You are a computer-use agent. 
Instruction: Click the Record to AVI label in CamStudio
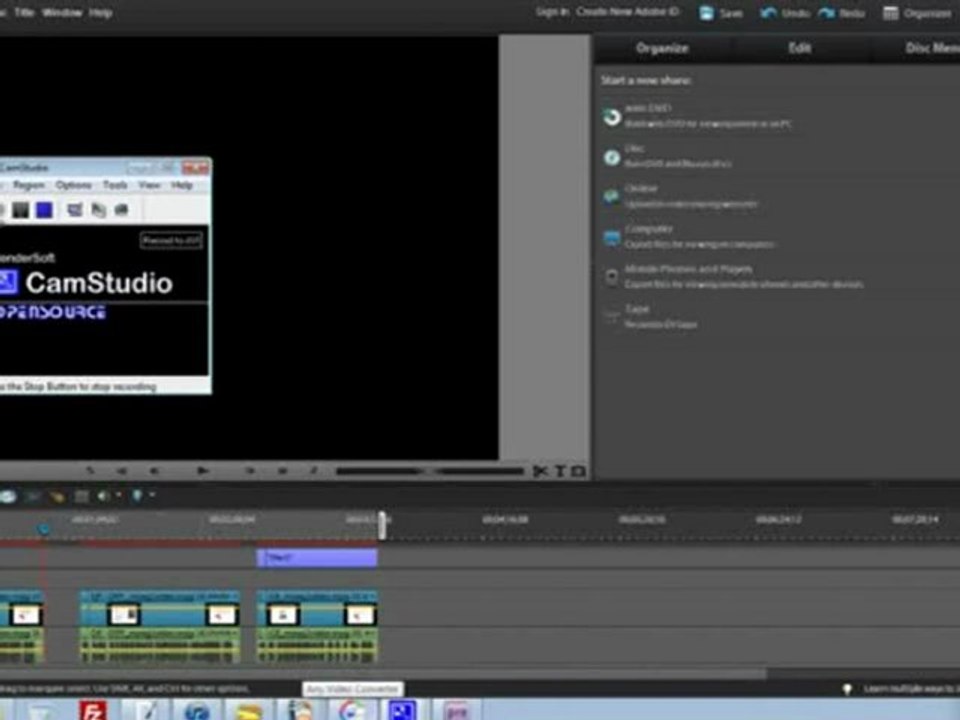(x=171, y=241)
